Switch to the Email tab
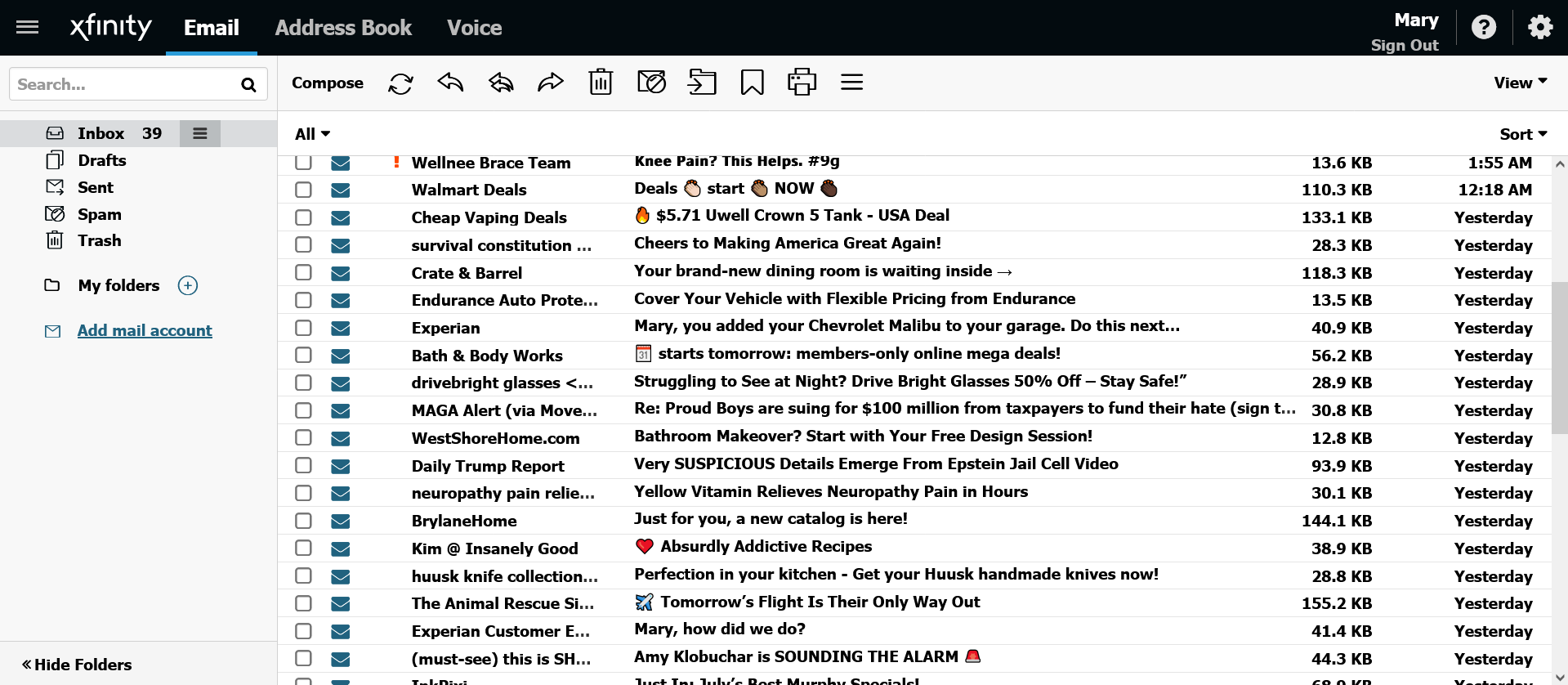 tap(211, 28)
